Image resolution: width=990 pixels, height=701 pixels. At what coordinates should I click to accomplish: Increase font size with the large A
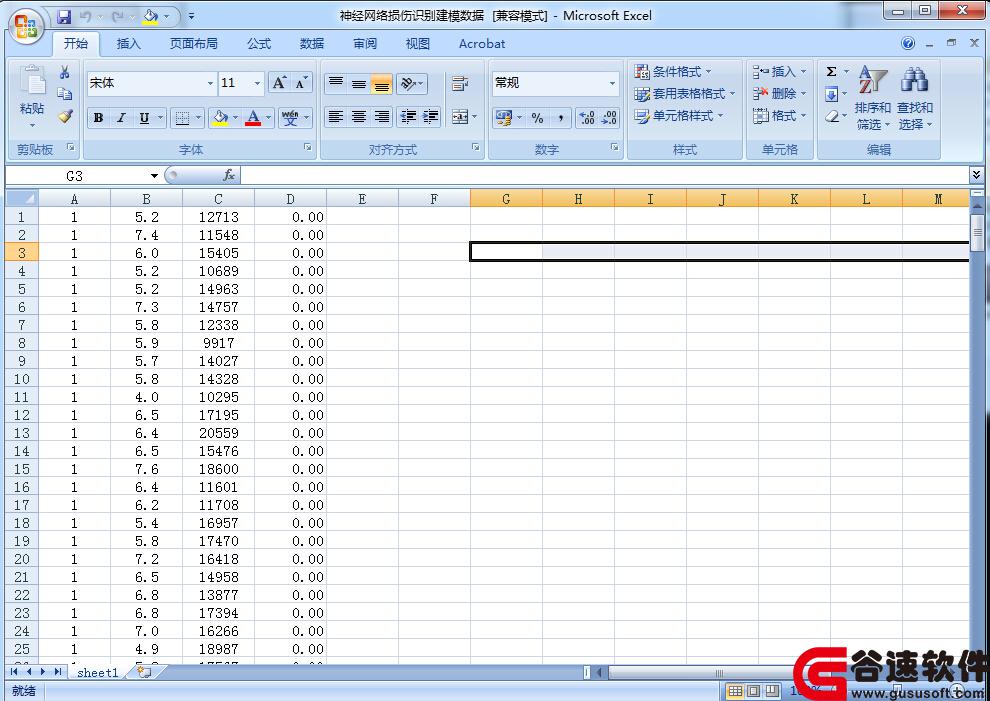[278, 83]
